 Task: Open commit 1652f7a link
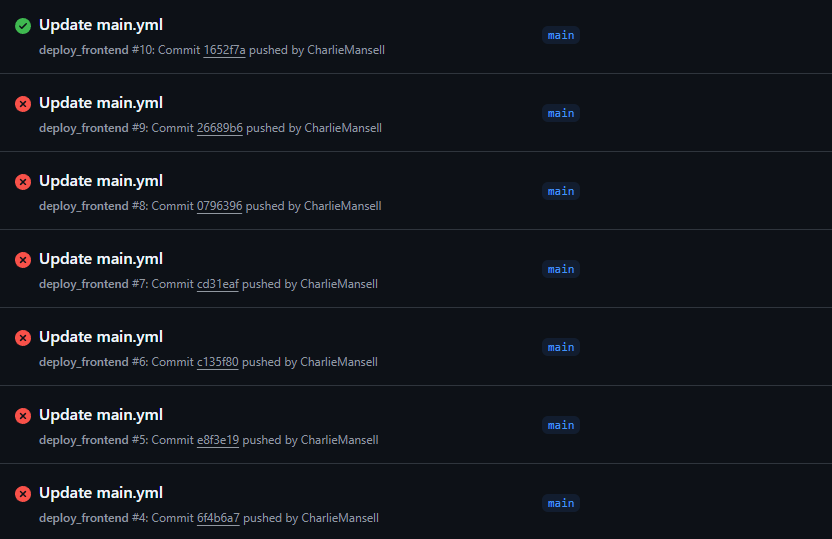coord(224,50)
